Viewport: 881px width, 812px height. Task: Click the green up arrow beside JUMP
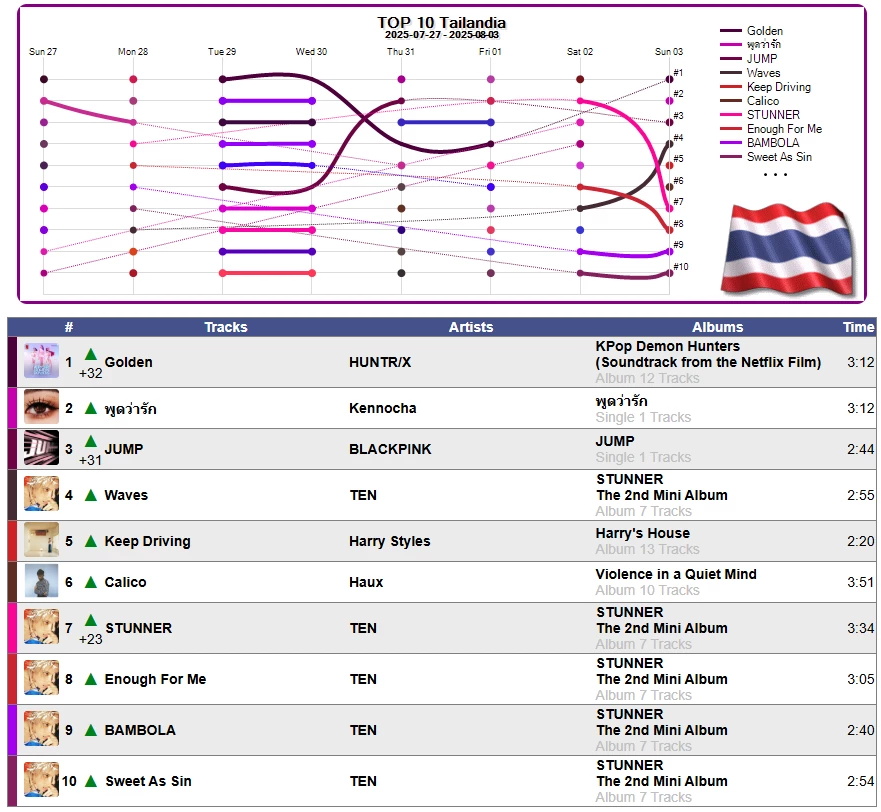(90, 441)
